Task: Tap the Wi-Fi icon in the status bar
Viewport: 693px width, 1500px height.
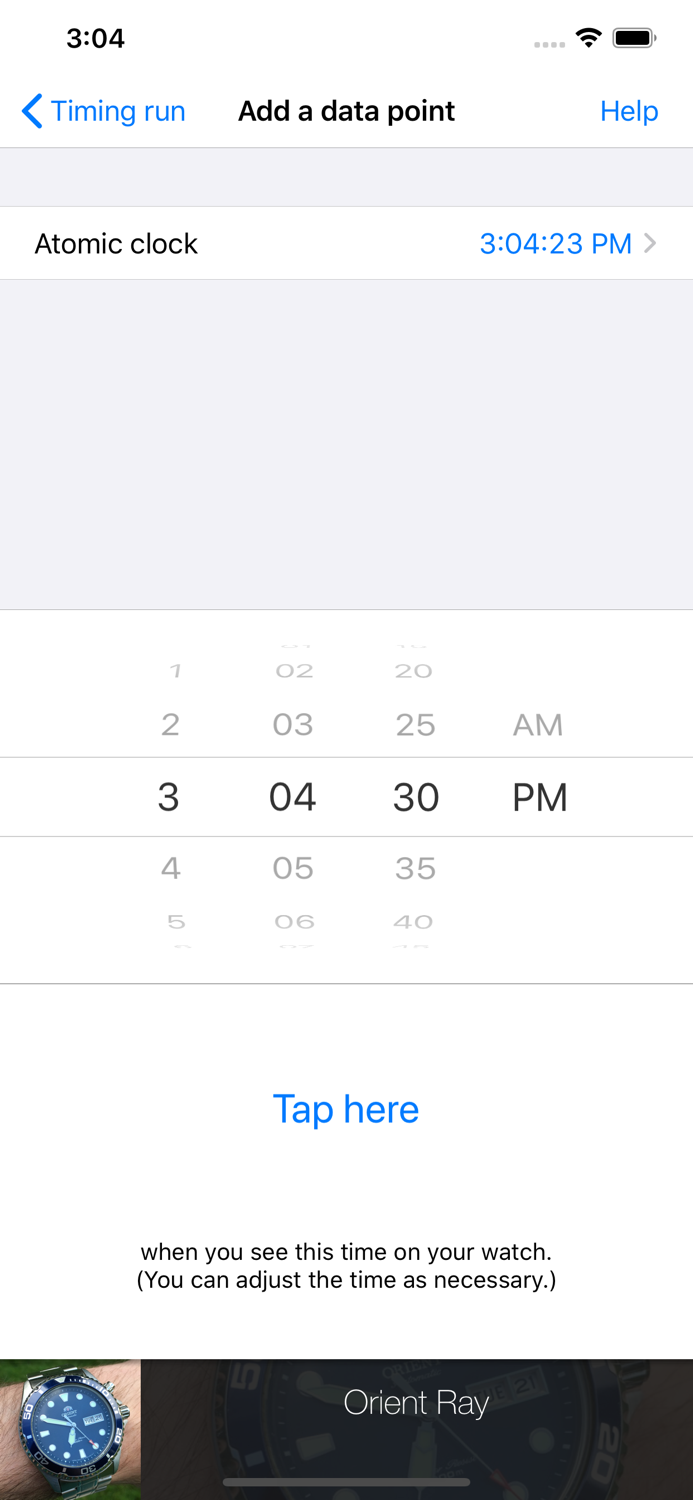Action: coord(588,36)
